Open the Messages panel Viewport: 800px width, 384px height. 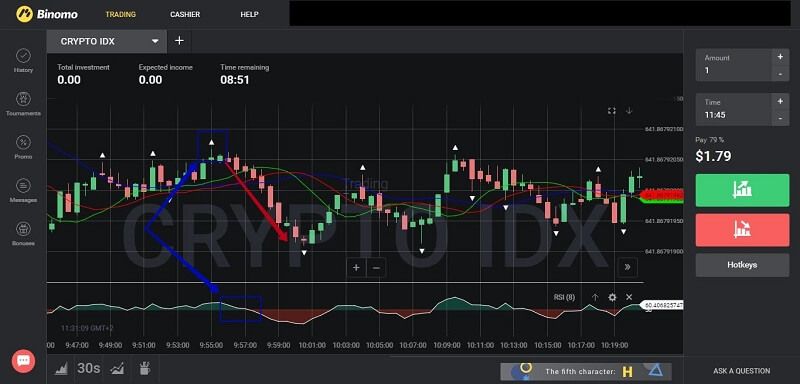[x=23, y=191]
